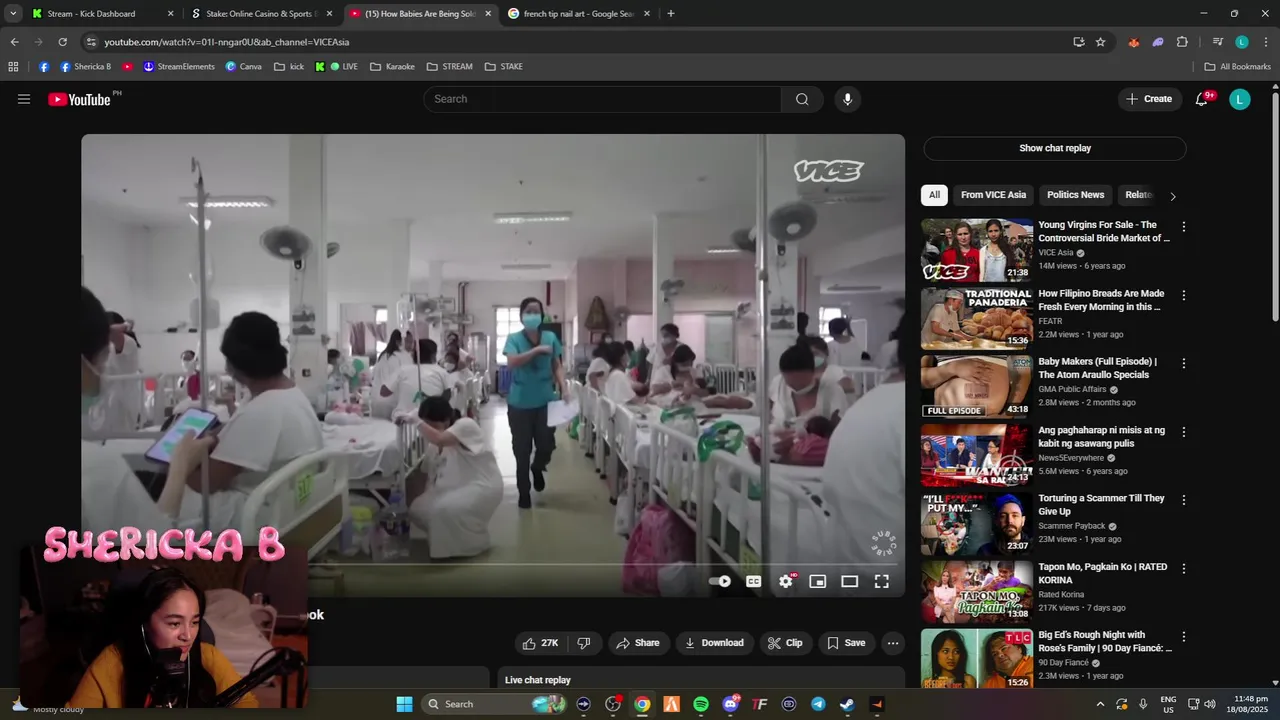The width and height of the screenshot is (1280, 720).
Task: Open Chrome's three-dot menu
Action: (1266, 42)
